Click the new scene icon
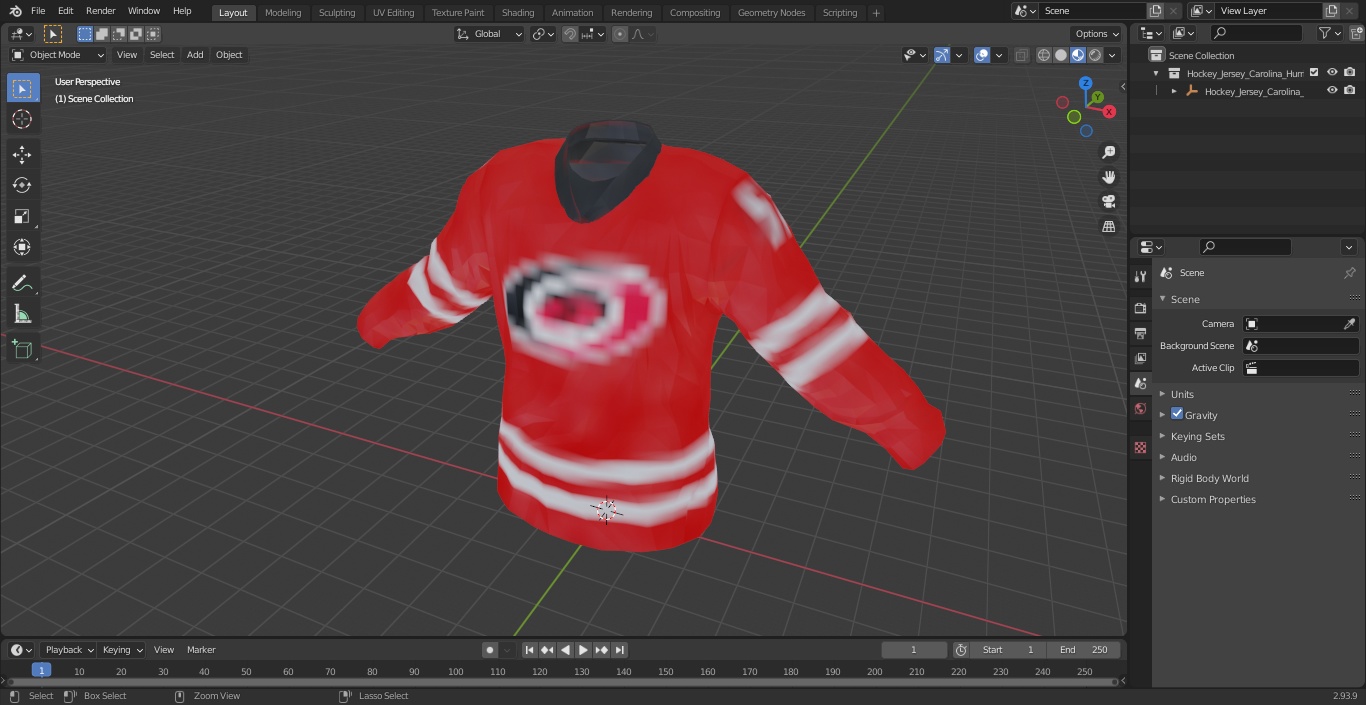This screenshot has height=705, width=1366. click(1155, 11)
